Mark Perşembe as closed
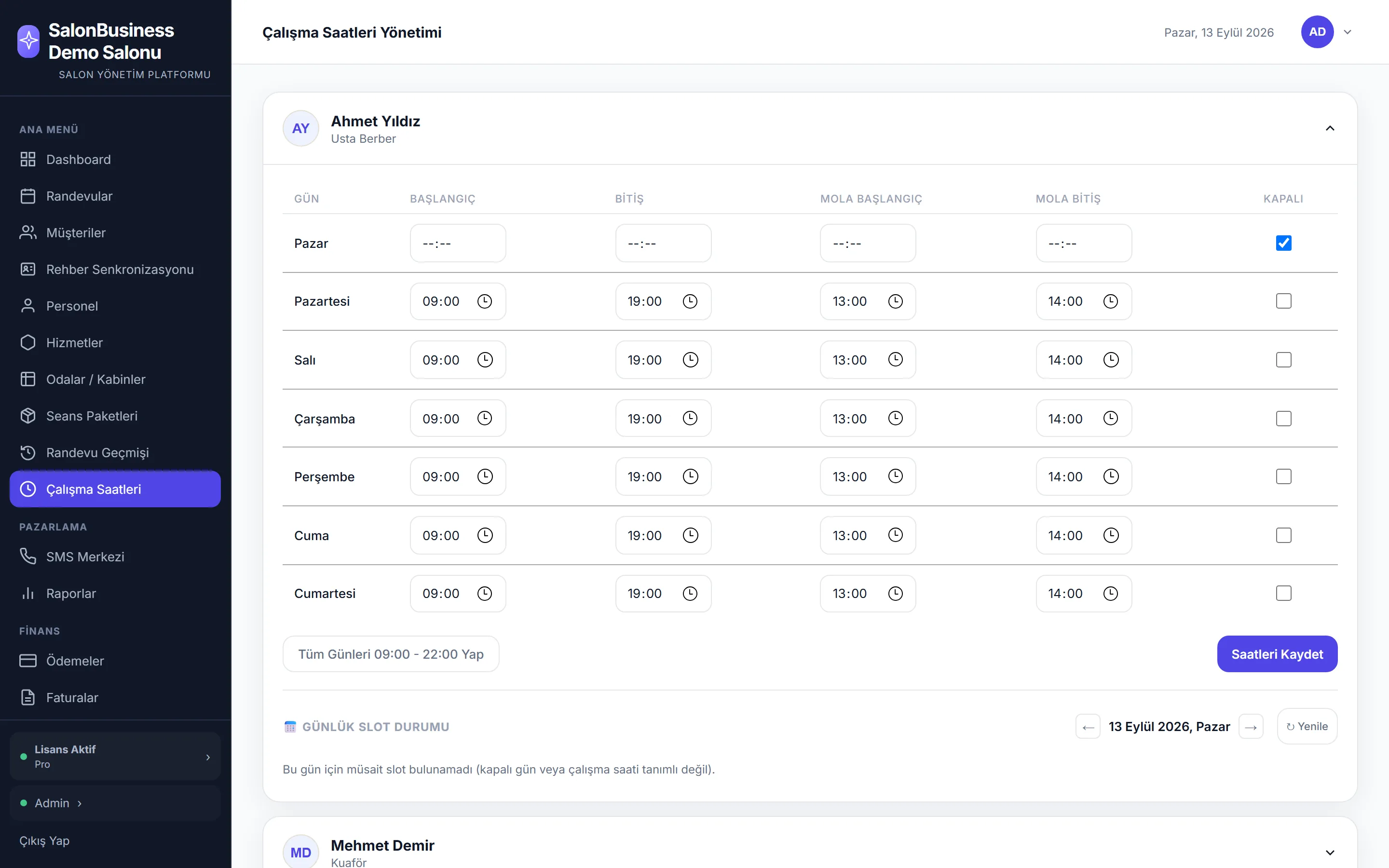Viewport: 1389px width, 868px height. coord(1283,476)
